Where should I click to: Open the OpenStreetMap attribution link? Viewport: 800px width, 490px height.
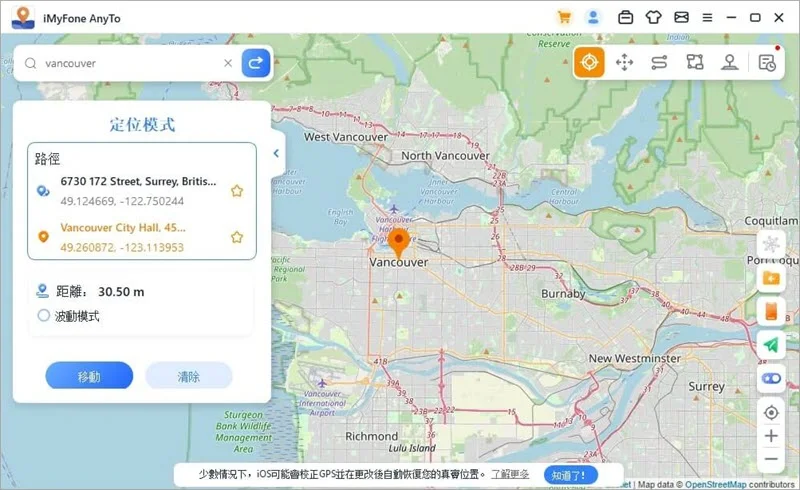pos(715,484)
